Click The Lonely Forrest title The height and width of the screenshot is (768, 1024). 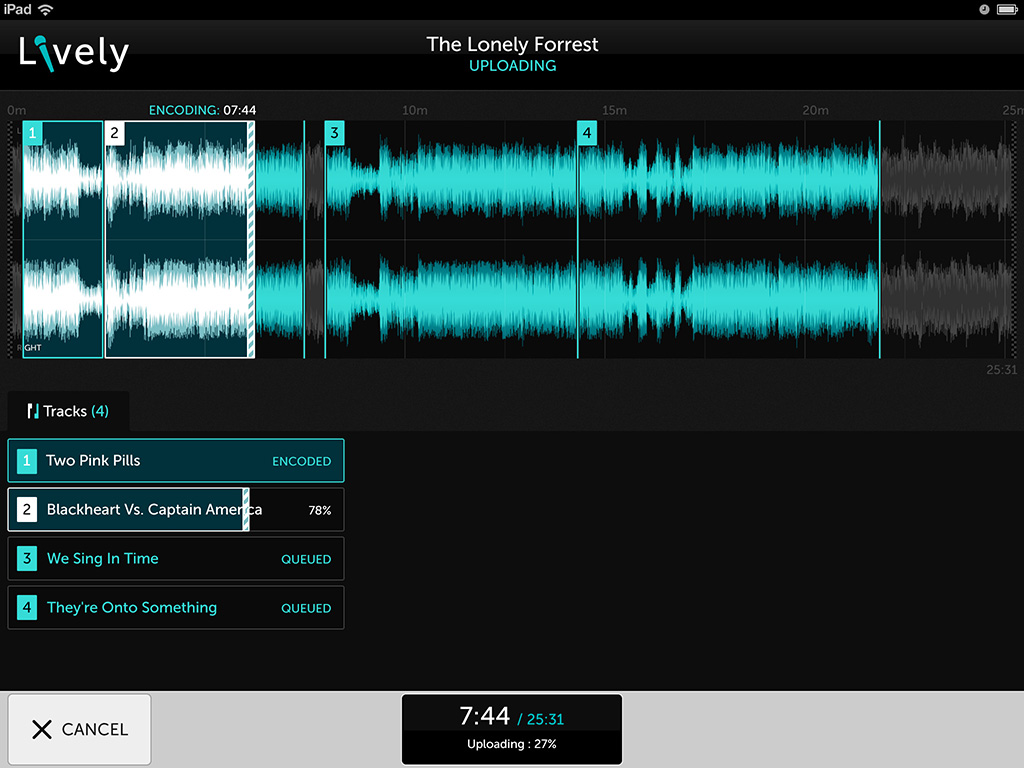[512, 44]
